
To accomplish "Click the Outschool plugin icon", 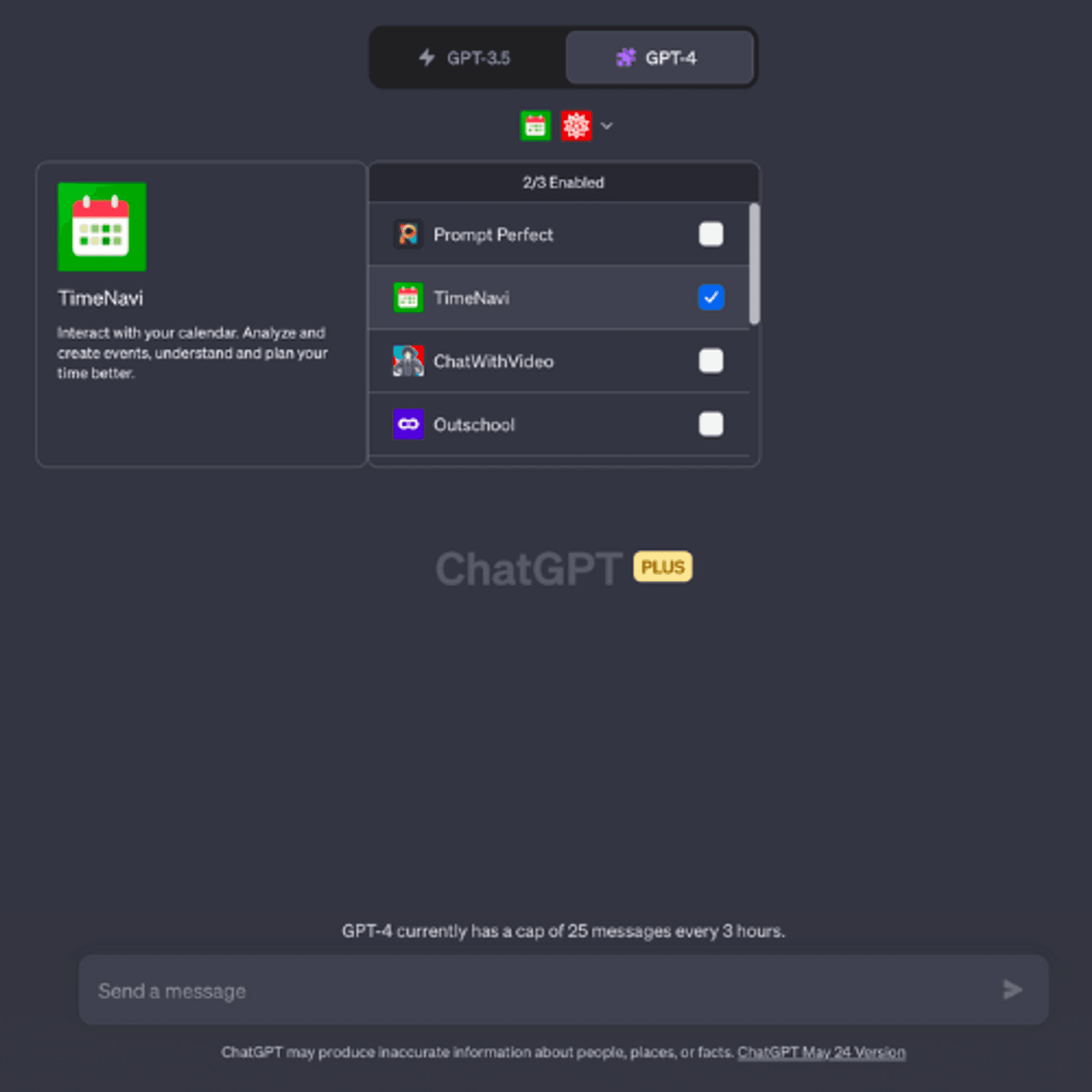I will [407, 425].
